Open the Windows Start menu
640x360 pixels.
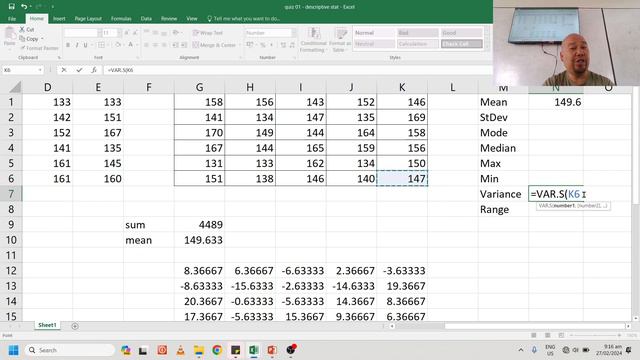13,350
